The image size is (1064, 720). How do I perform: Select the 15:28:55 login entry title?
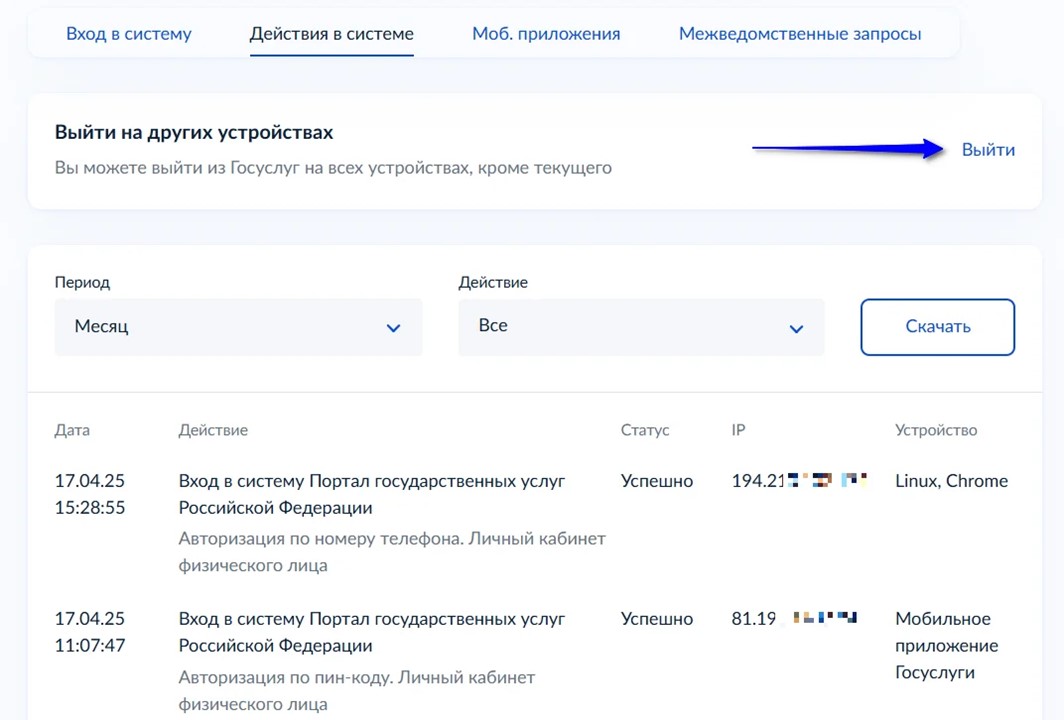coord(372,494)
